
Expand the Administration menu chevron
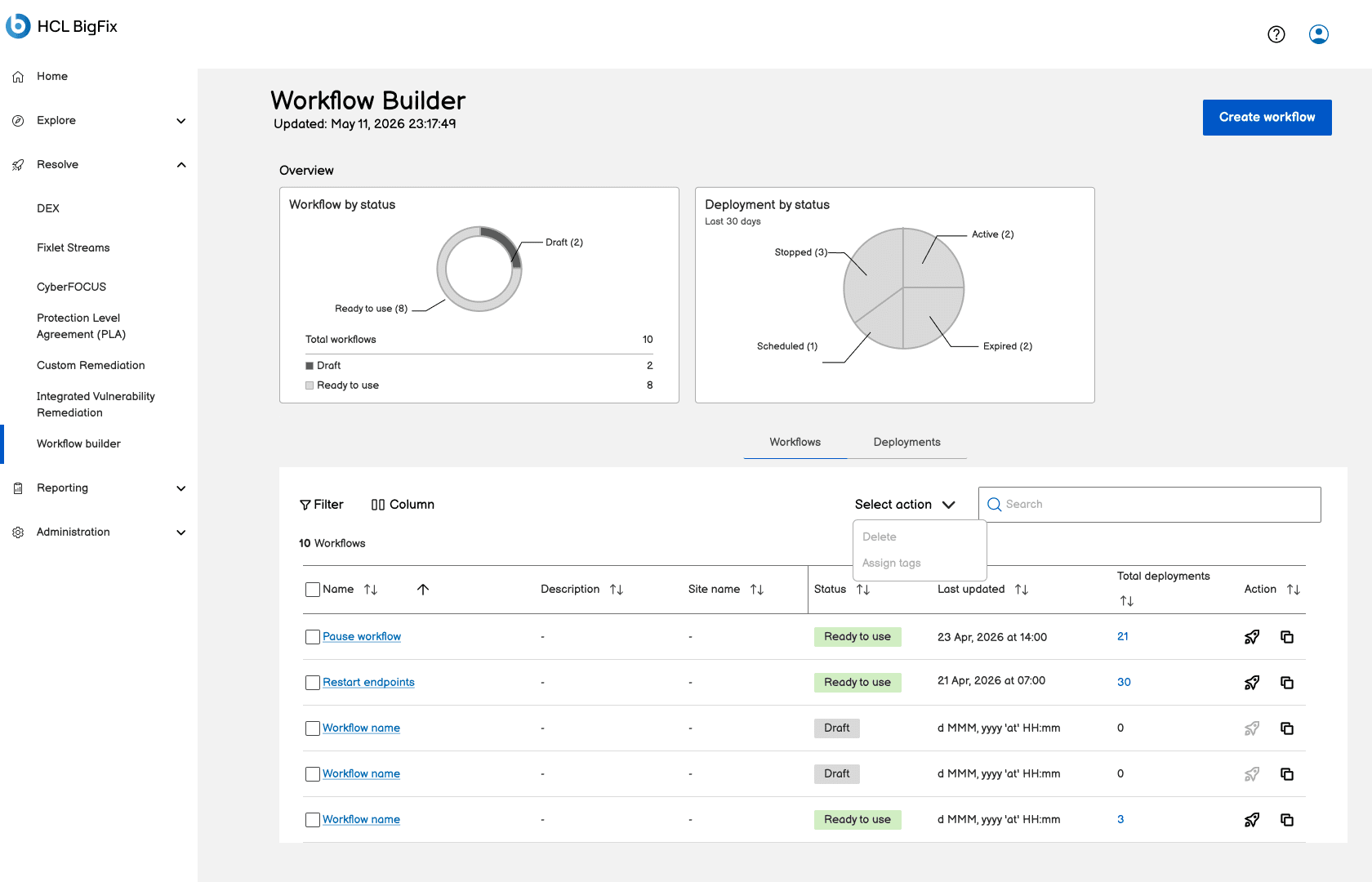181,532
